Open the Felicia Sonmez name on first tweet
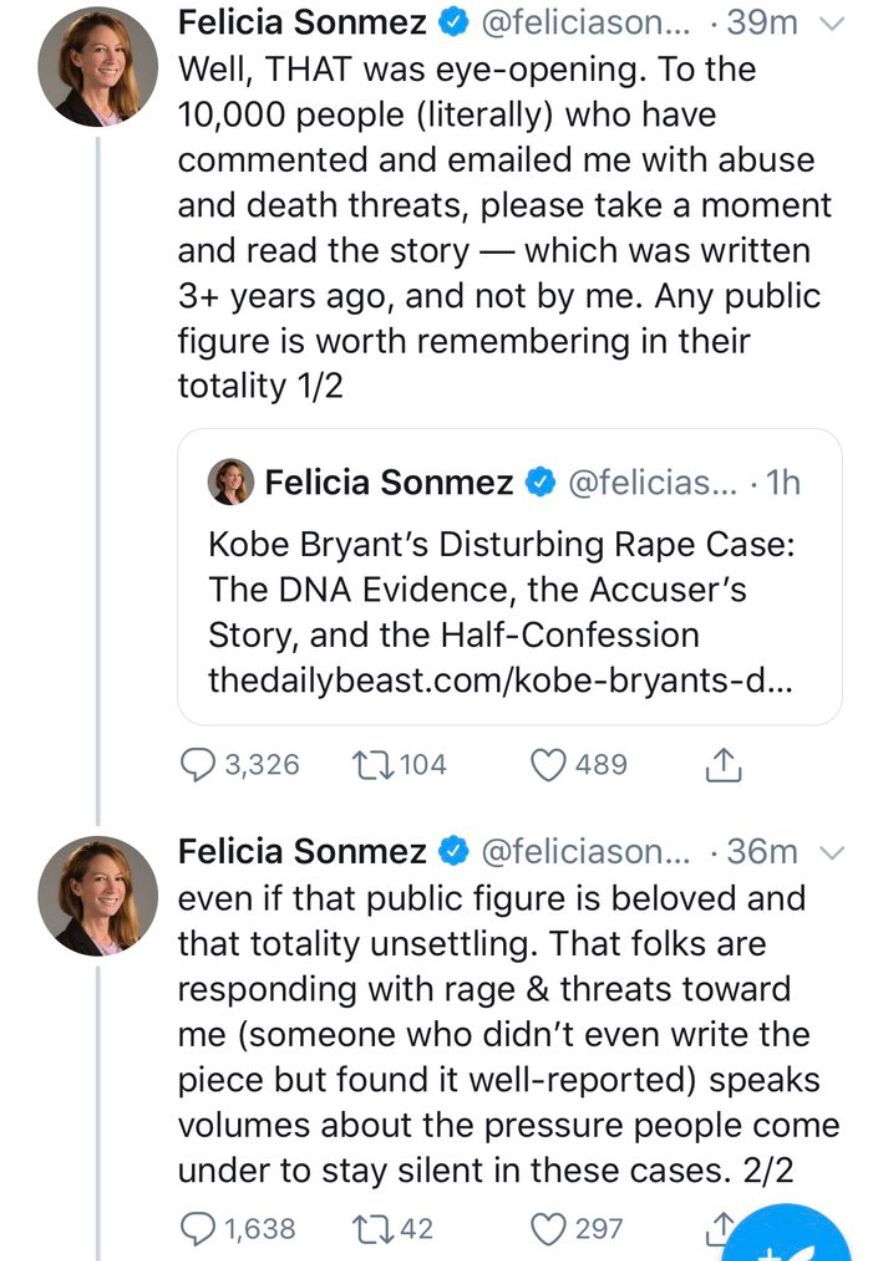This screenshot has height=1261, width=870. pos(302,24)
